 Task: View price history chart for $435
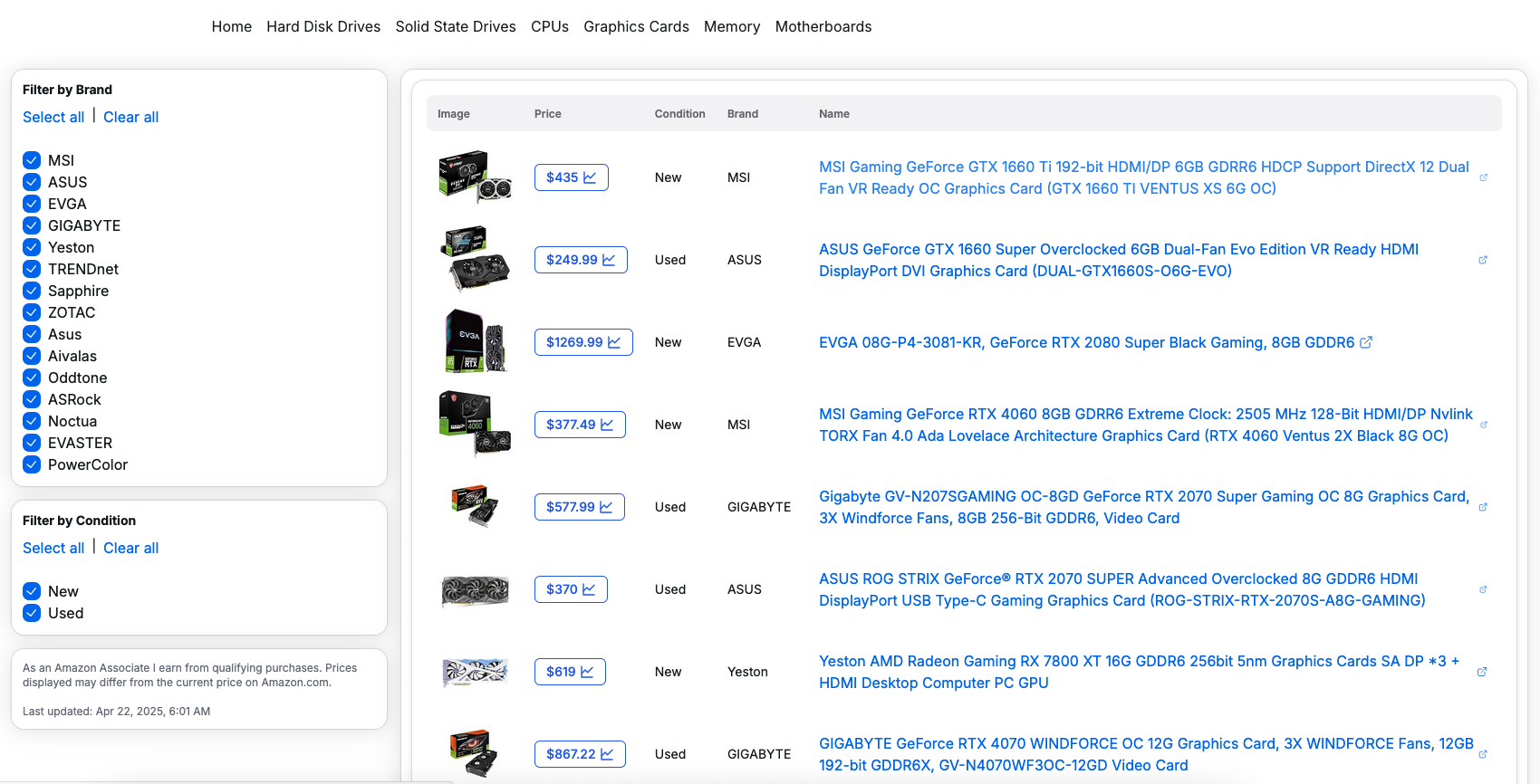pos(572,177)
